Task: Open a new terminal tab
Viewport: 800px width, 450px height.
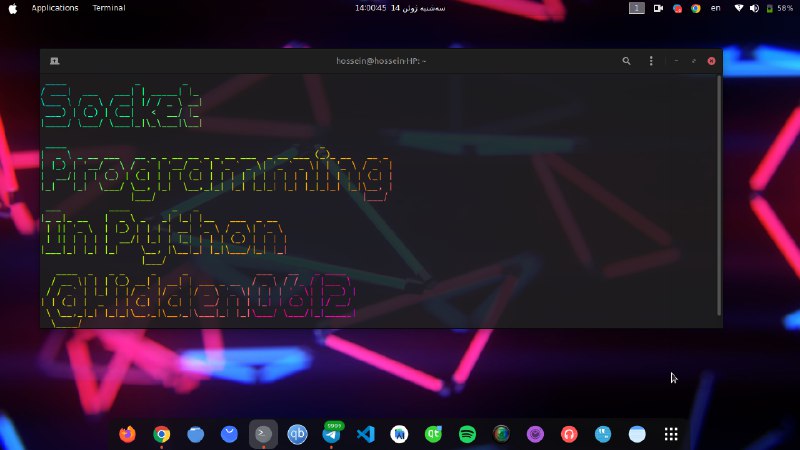Action: 55,61
